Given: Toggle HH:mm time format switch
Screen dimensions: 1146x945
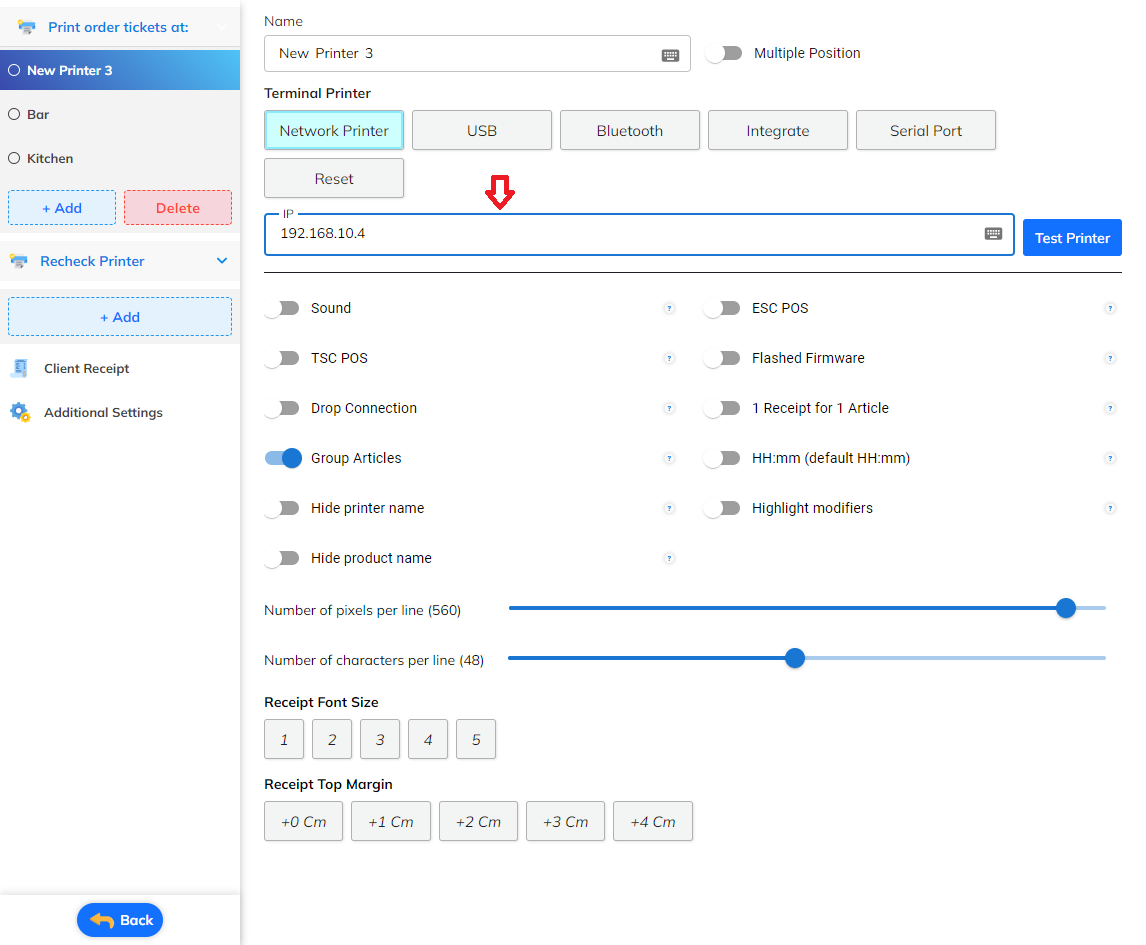Looking at the screenshot, I should point(722,458).
